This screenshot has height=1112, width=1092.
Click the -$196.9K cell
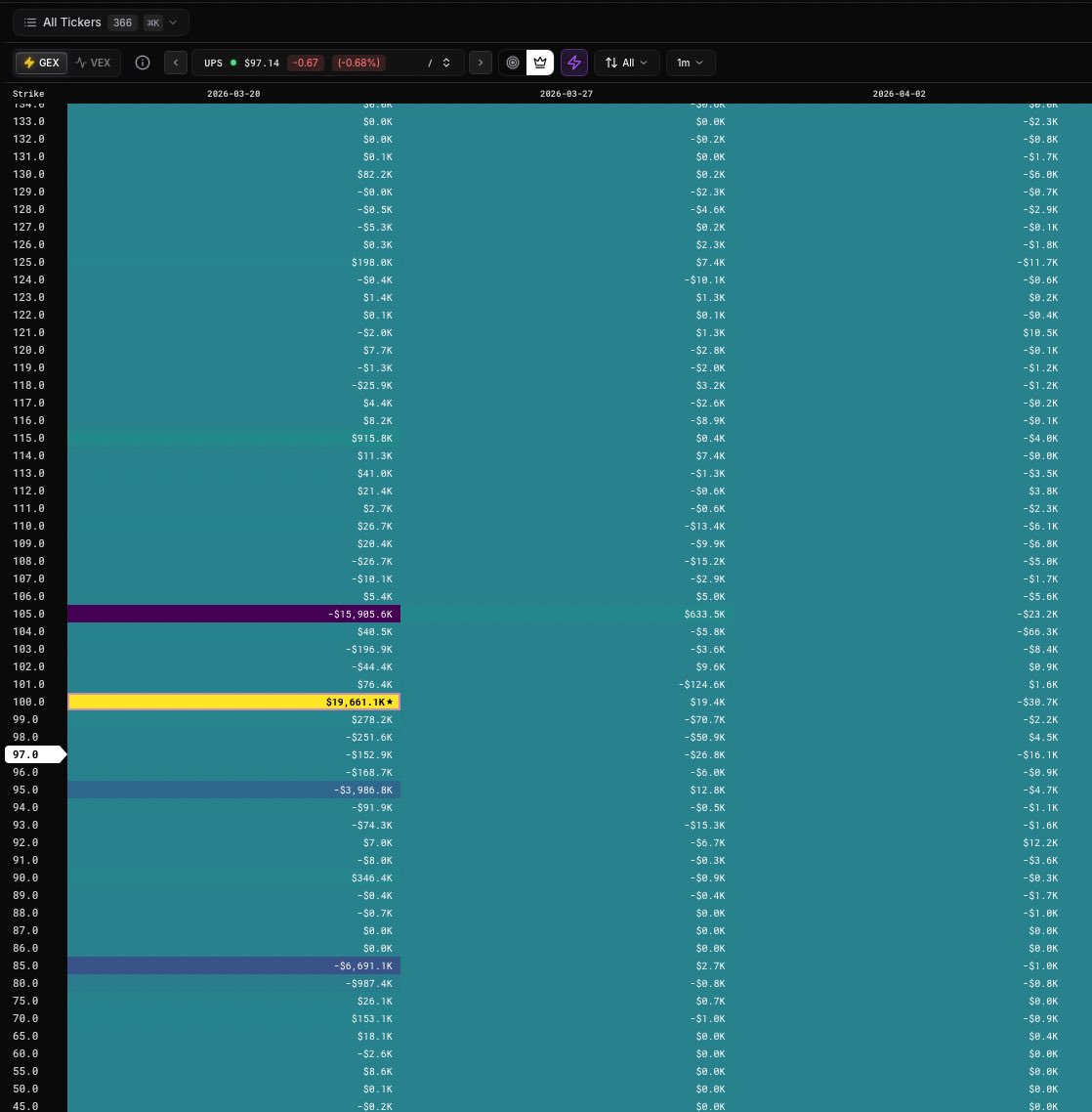(x=234, y=650)
